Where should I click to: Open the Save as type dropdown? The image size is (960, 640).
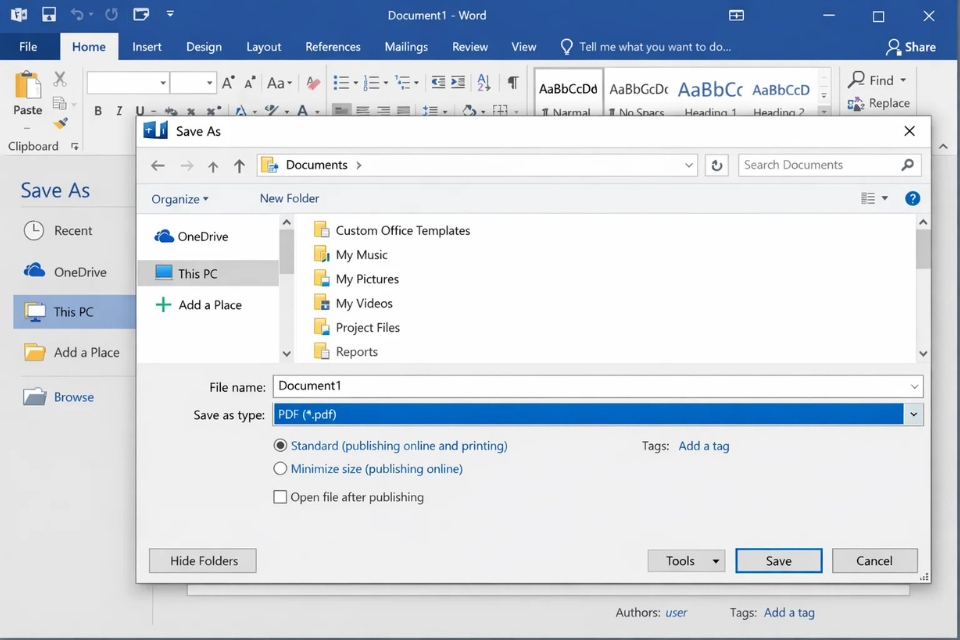coord(913,413)
